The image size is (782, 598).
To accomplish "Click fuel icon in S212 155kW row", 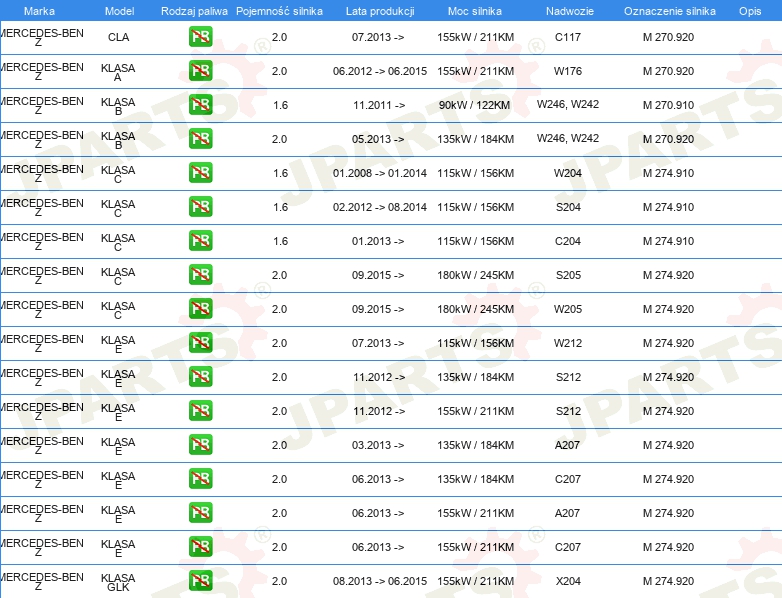I will coord(200,410).
